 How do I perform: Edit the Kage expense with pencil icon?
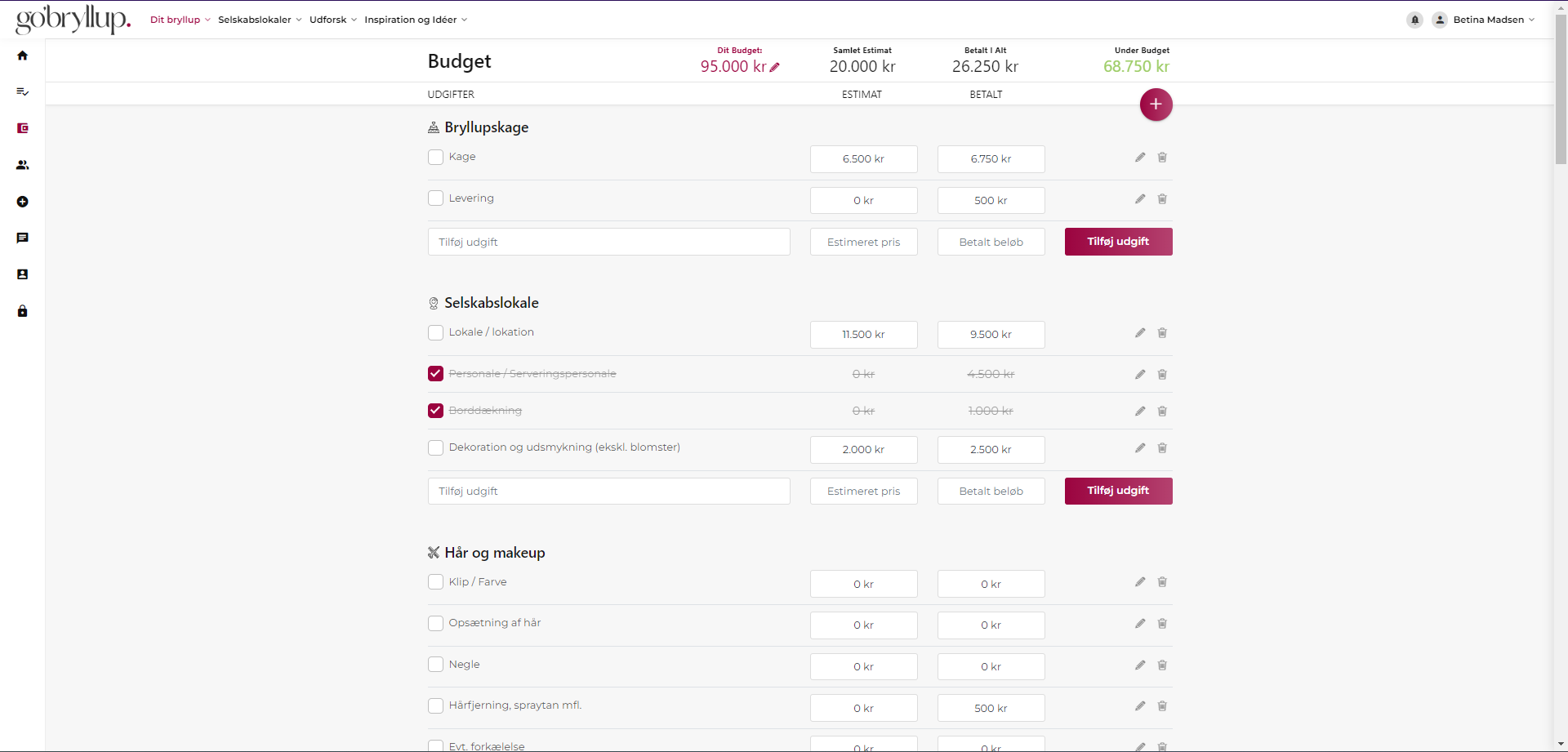1140,158
